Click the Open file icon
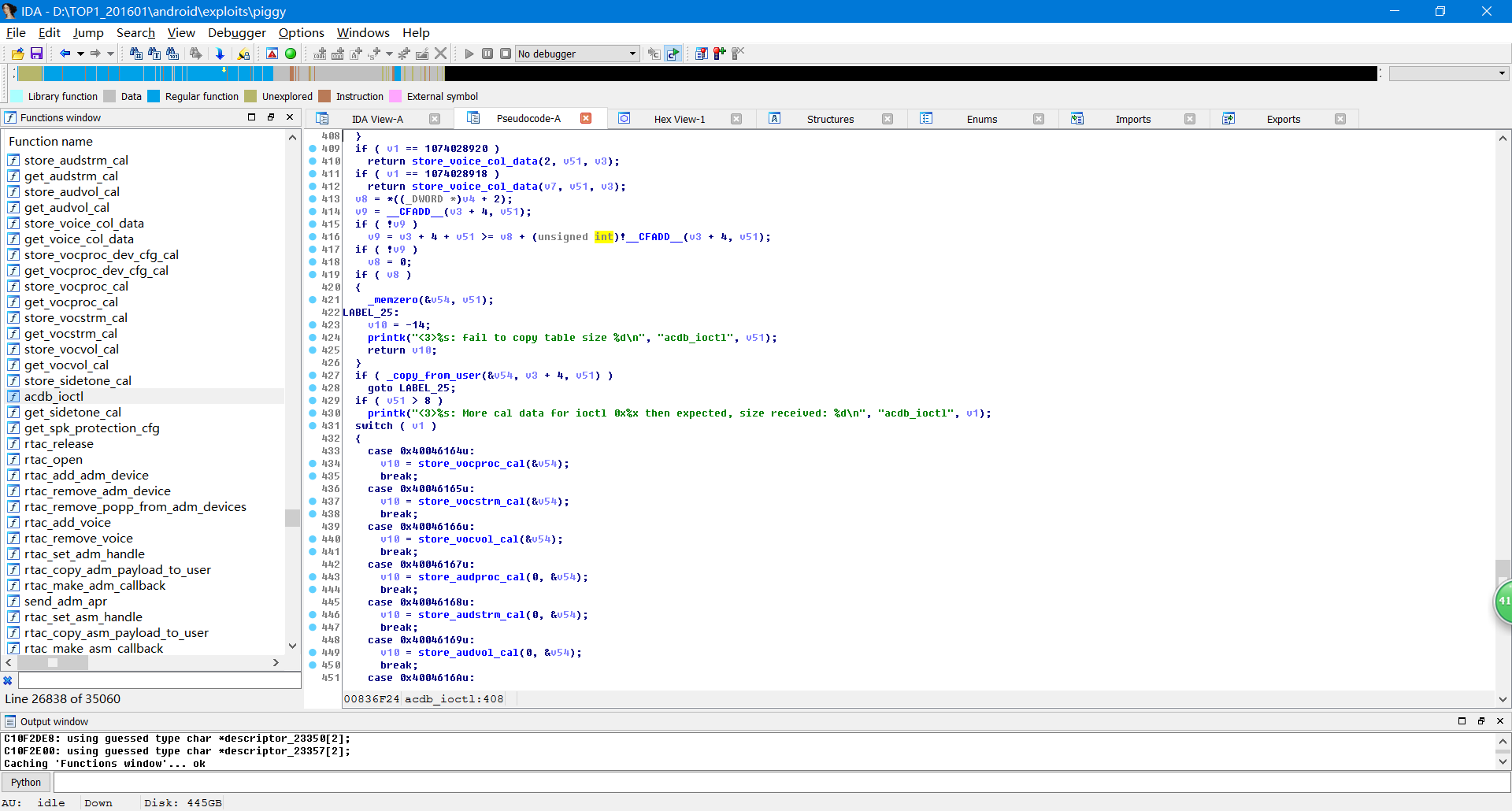The image size is (1512, 811). tap(17, 54)
